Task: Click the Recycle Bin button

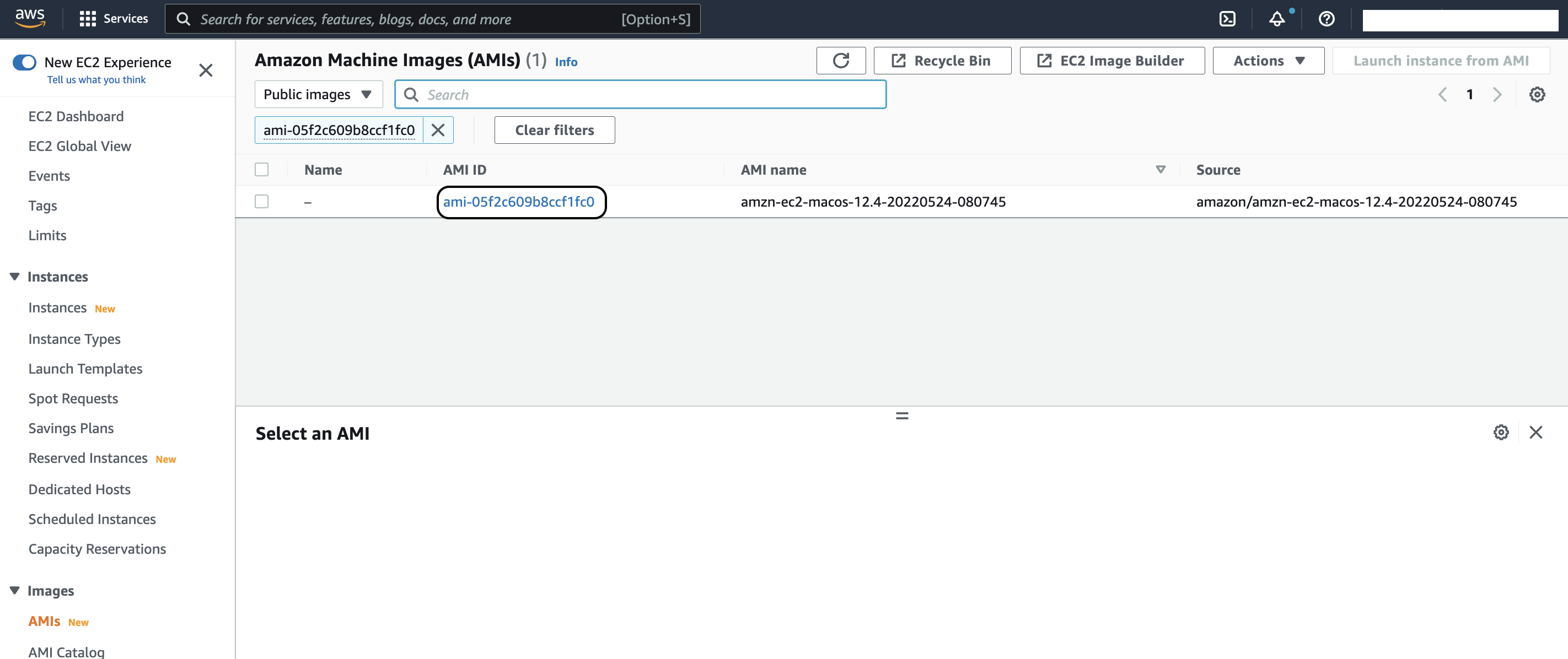Action: [x=942, y=60]
